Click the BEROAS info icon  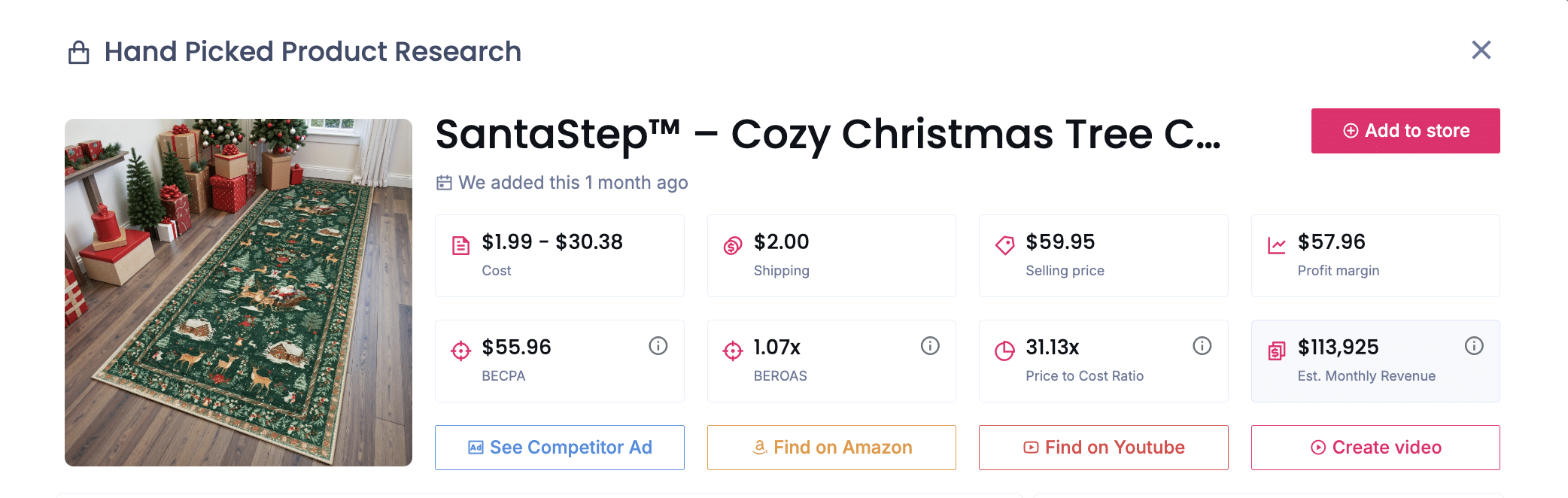[930, 346]
